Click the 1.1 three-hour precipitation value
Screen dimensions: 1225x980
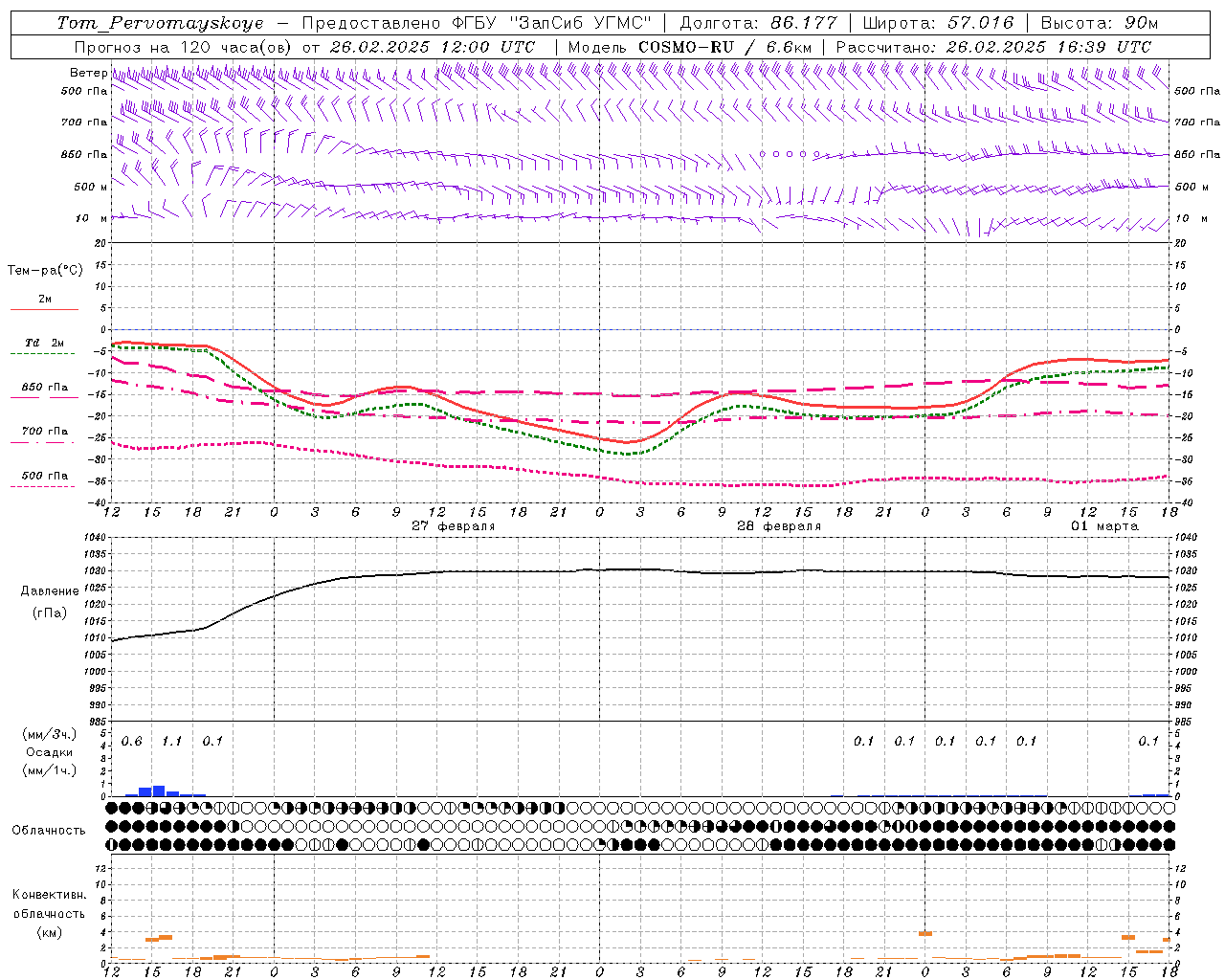pyautogui.click(x=171, y=741)
